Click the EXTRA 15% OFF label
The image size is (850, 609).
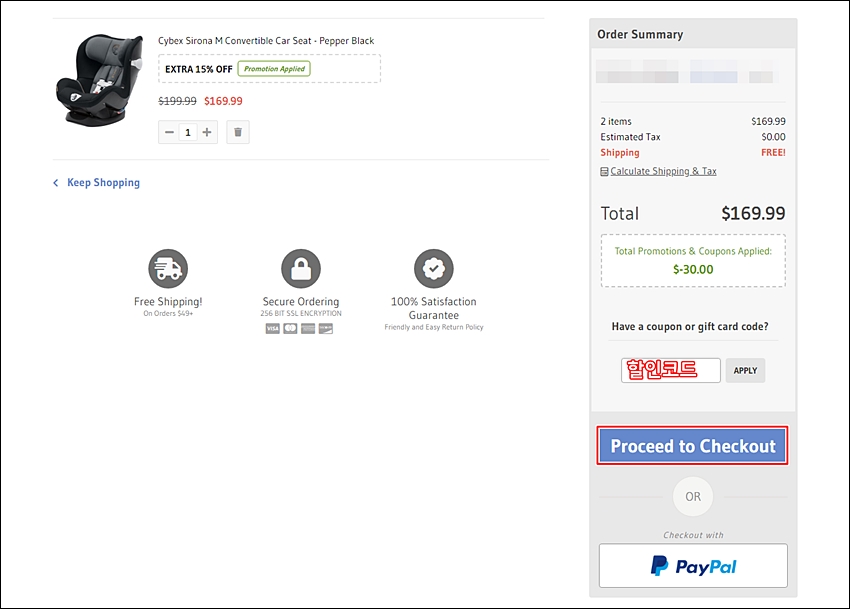pos(199,69)
